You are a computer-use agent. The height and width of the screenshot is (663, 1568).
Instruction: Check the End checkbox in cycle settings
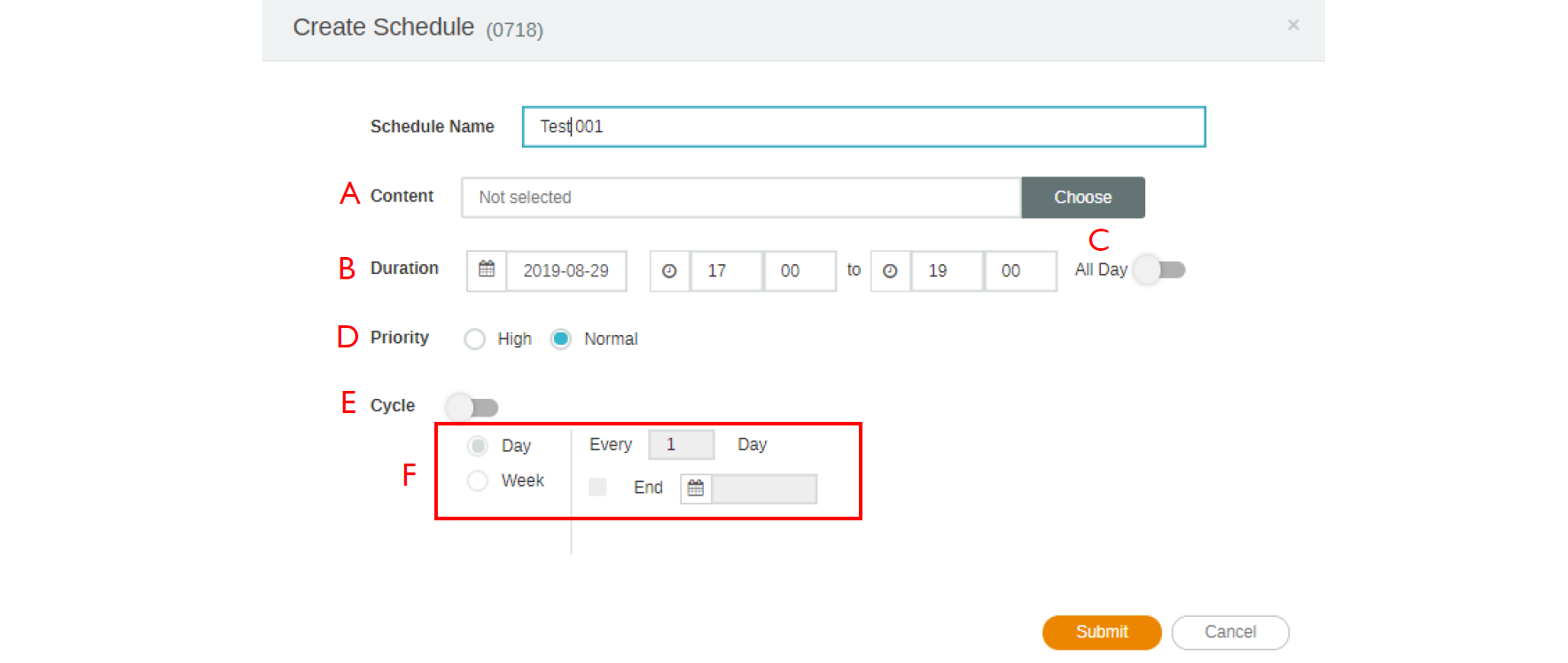pyautogui.click(x=597, y=487)
